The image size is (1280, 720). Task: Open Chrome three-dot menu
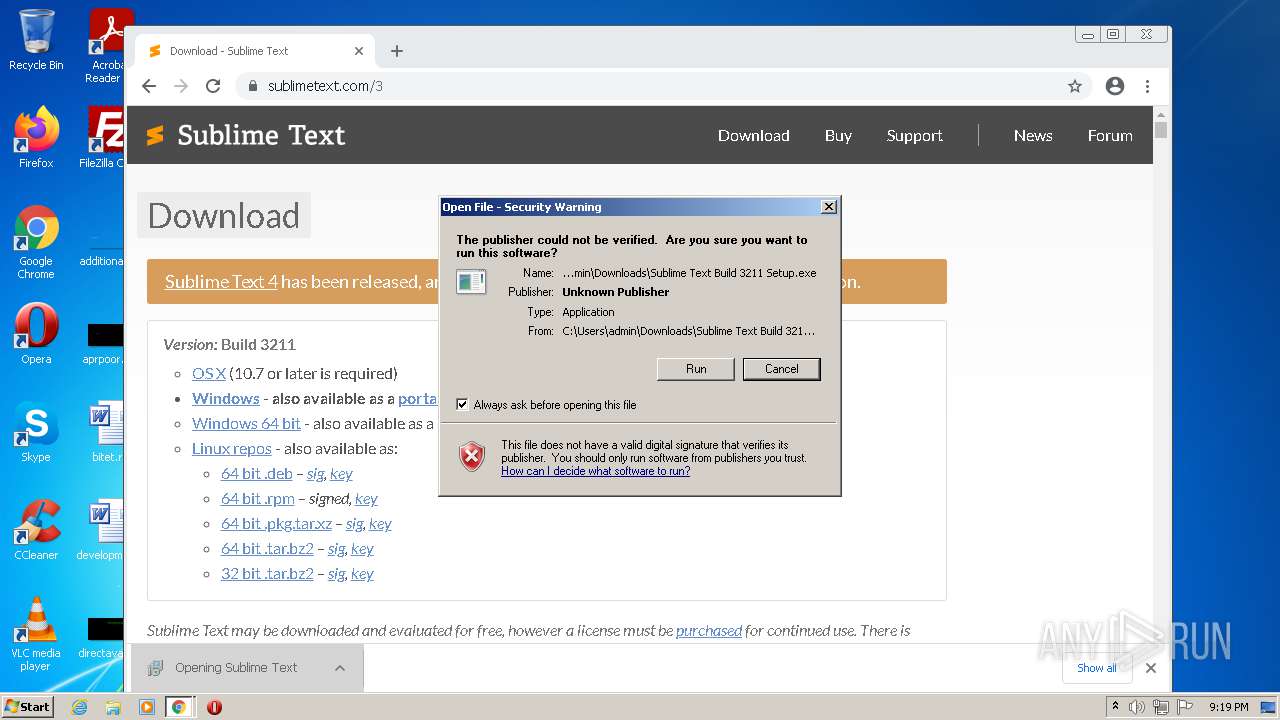[1148, 86]
